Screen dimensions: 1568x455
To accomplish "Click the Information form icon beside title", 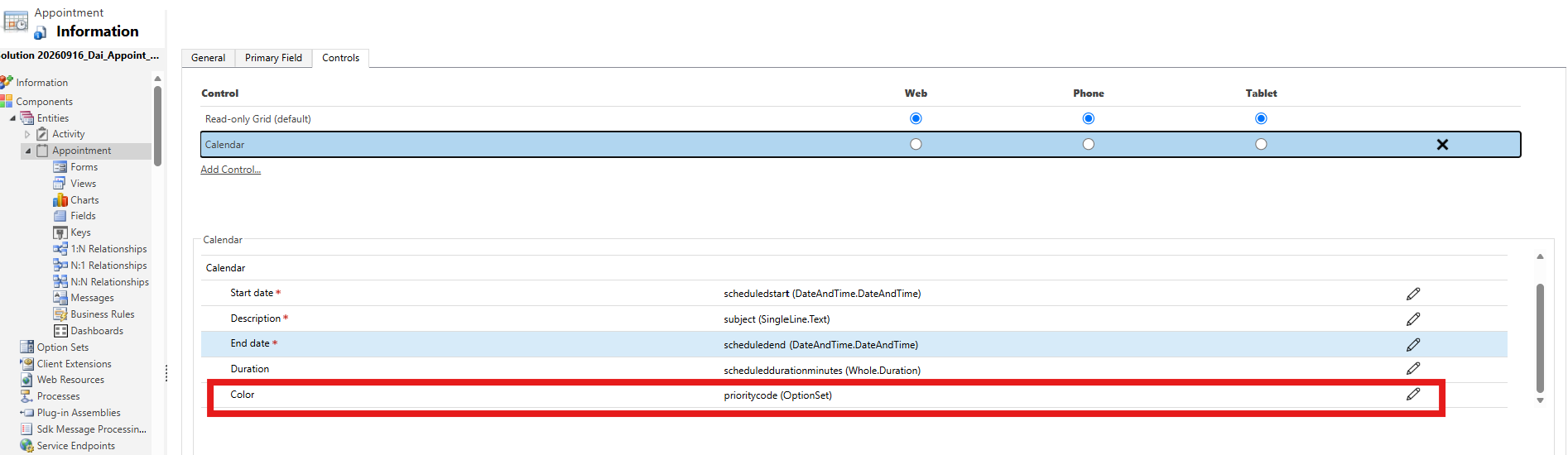I will pos(41,33).
